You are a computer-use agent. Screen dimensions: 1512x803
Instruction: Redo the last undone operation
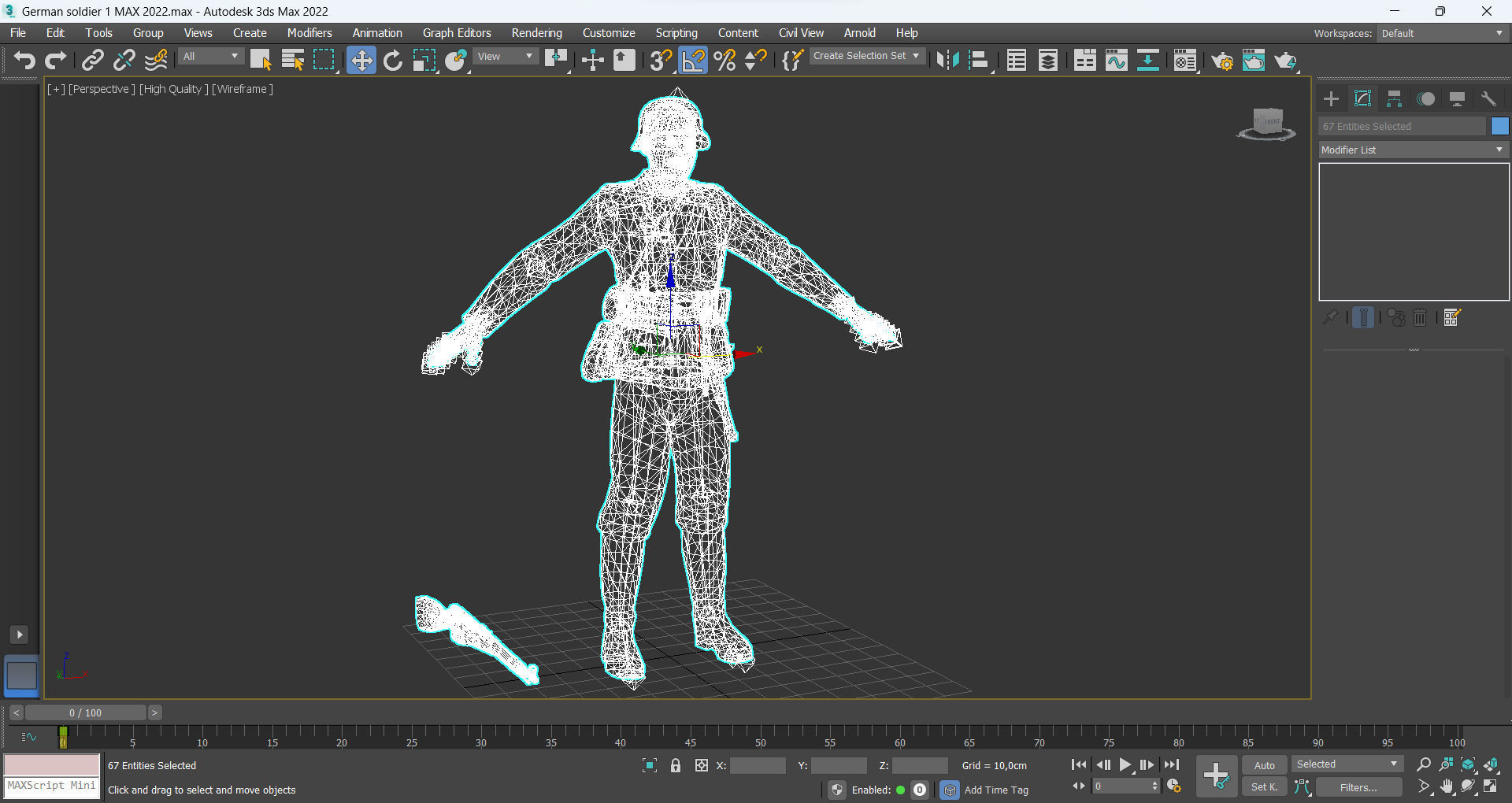click(x=55, y=60)
